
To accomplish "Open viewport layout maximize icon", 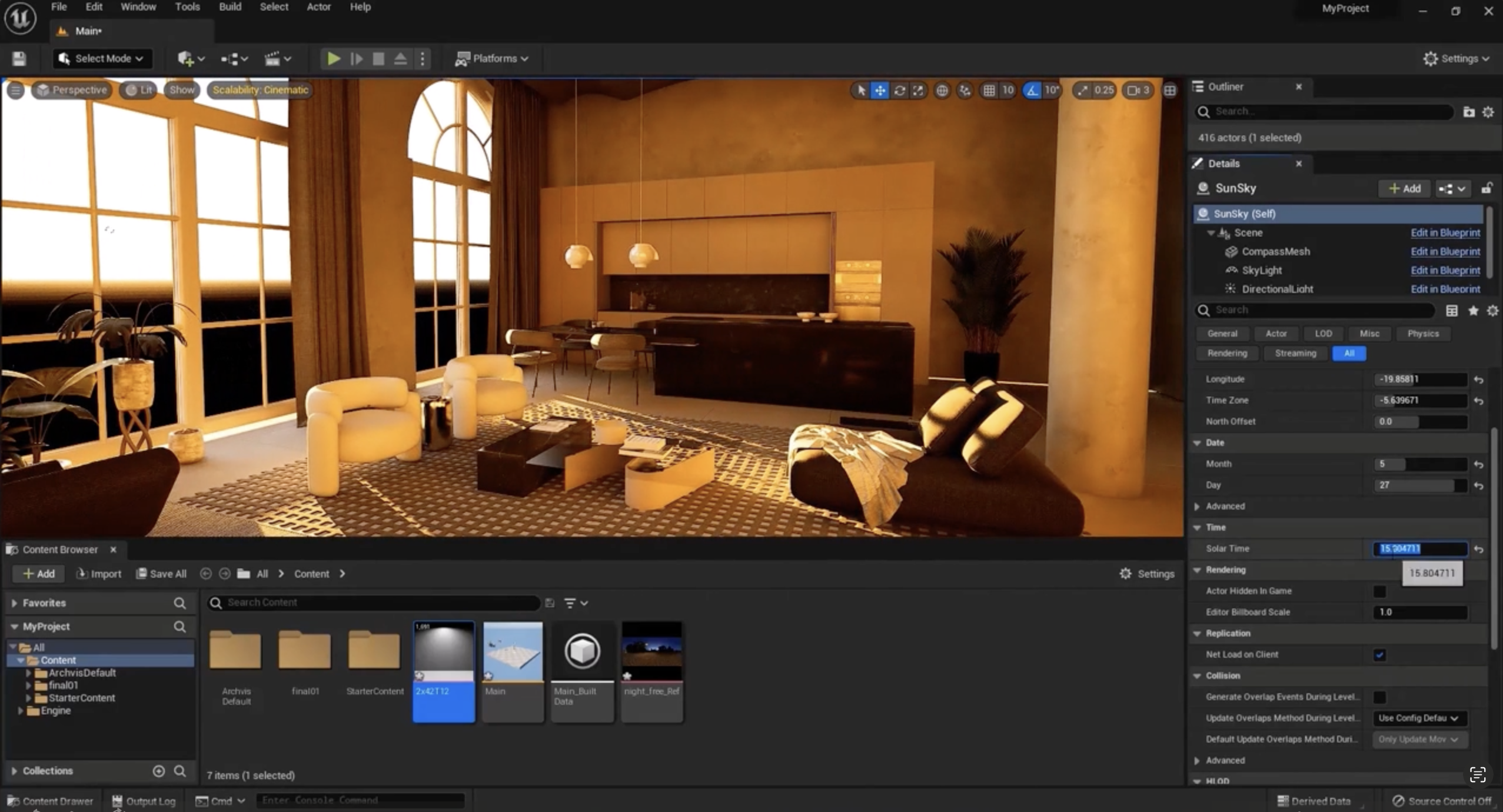I will (x=1170, y=90).
